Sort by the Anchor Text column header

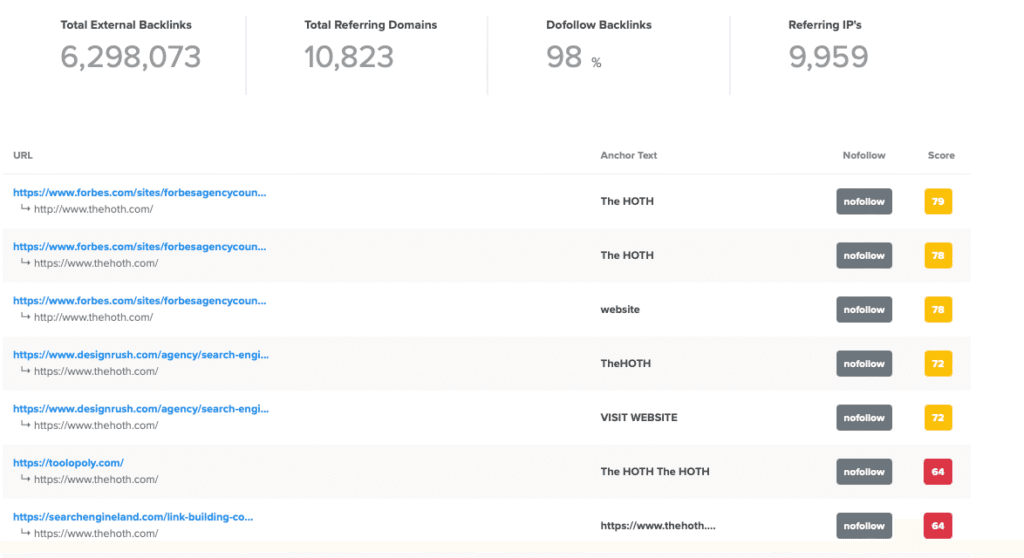click(628, 155)
